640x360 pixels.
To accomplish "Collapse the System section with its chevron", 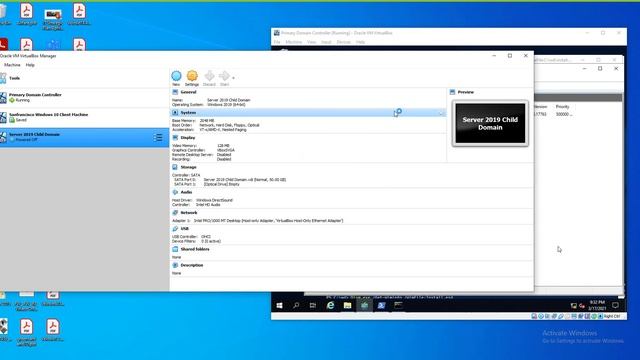I will tap(441, 113).
